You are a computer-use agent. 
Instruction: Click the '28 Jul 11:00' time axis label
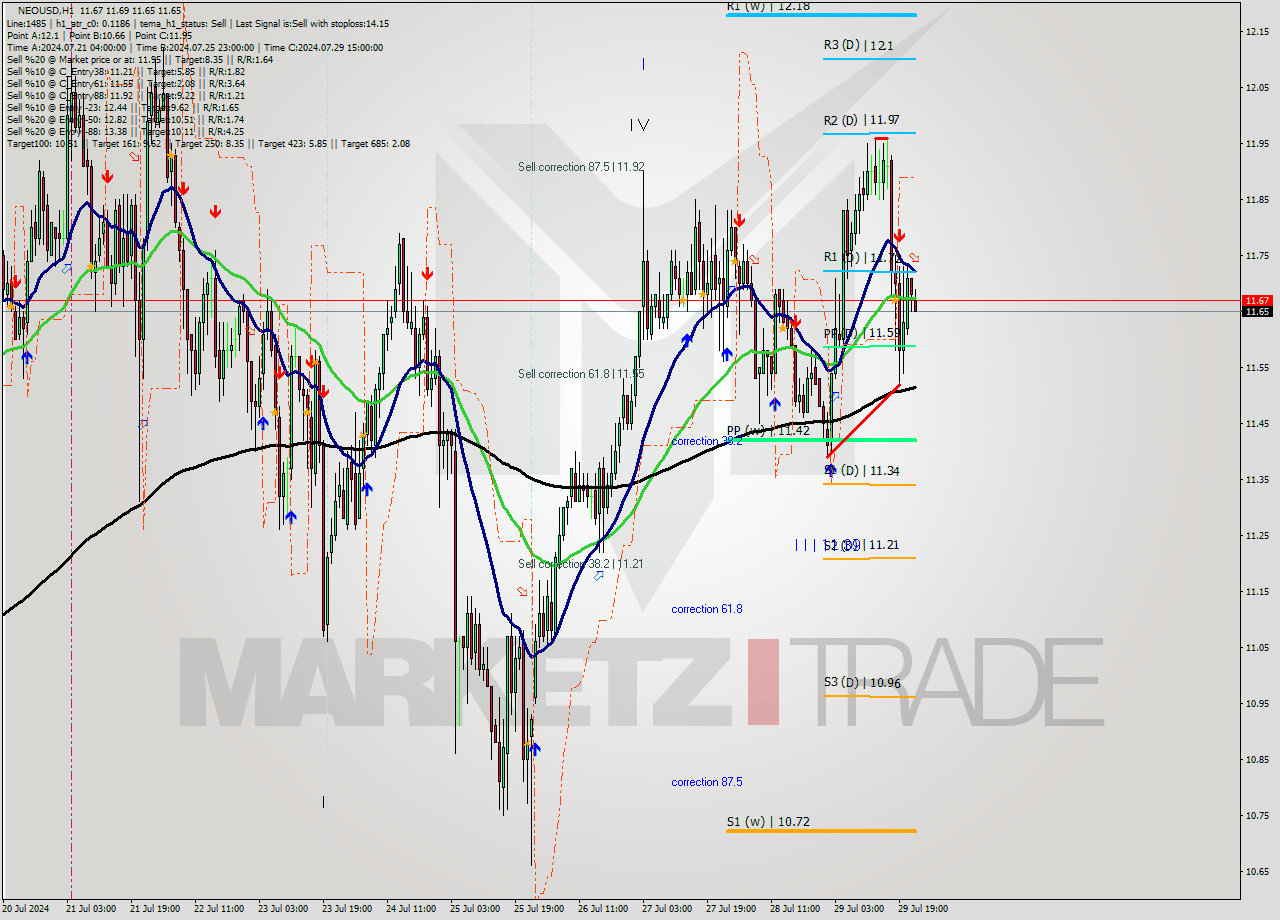pos(795,909)
